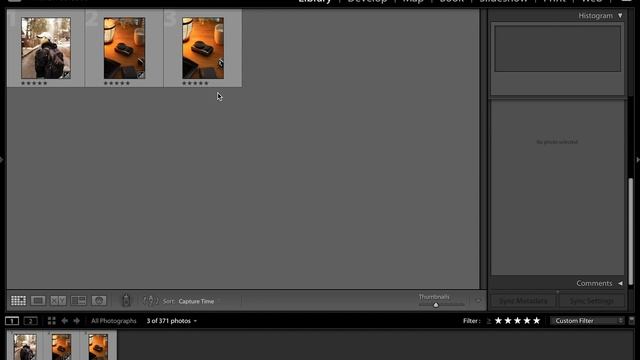The image size is (640, 360).
Task: Change the rating filter comparison symbol
Action: point(489,321)
